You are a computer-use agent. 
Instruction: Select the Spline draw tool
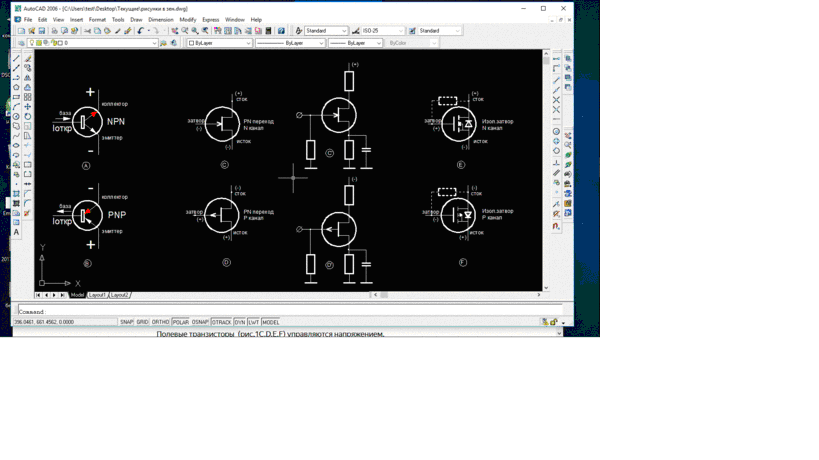point(16,136)
